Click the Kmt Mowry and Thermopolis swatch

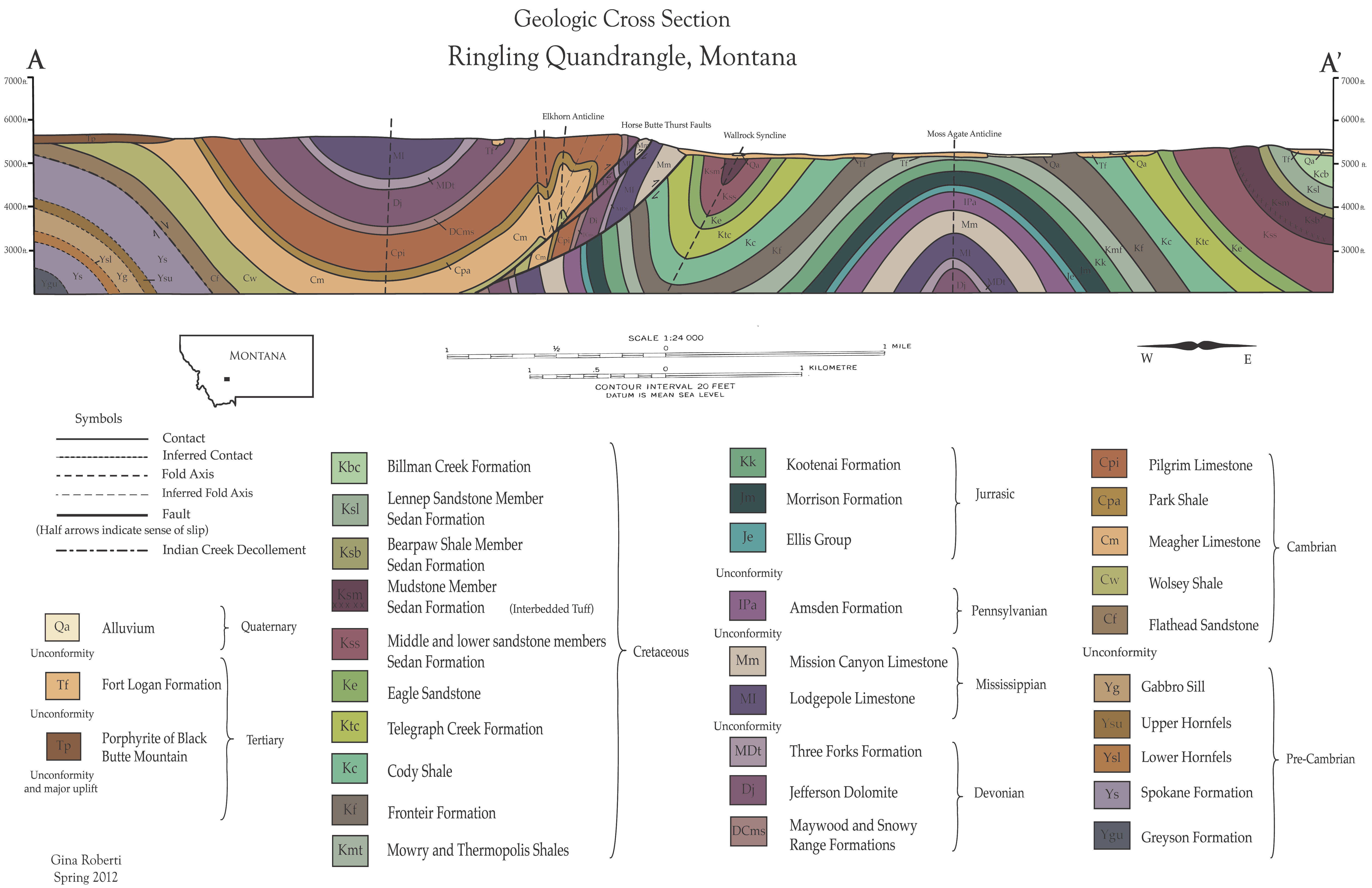pyautogui.click(x=350, y=851)
